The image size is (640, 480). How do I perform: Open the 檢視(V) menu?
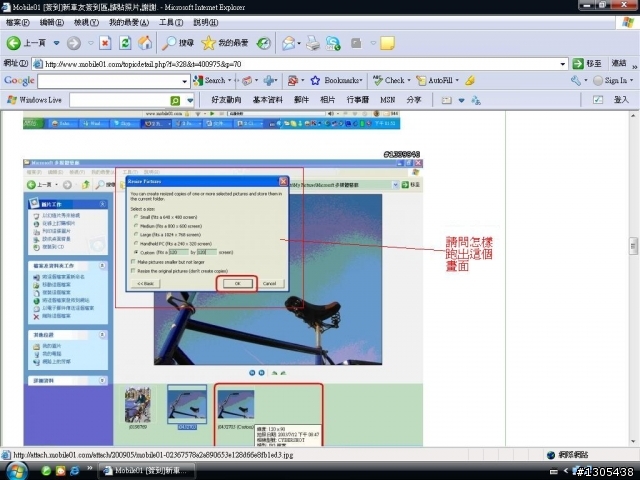86,22
